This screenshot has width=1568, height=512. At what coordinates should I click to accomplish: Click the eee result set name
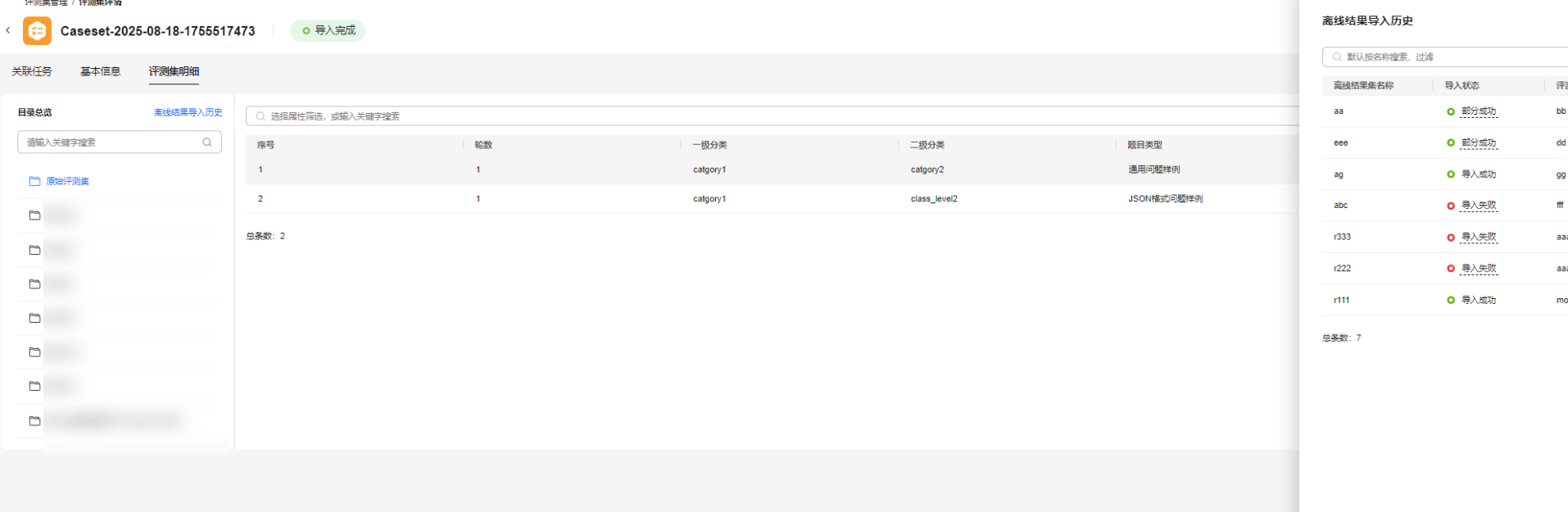(1340, 143)
